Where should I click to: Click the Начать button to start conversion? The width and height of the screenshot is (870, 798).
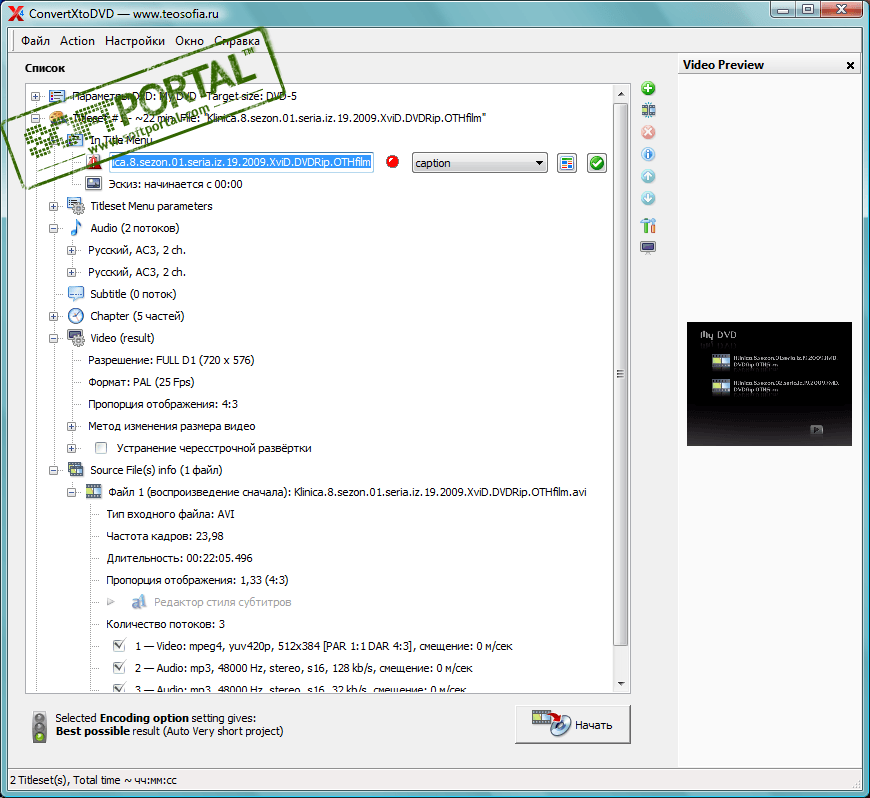coord(573,724)
